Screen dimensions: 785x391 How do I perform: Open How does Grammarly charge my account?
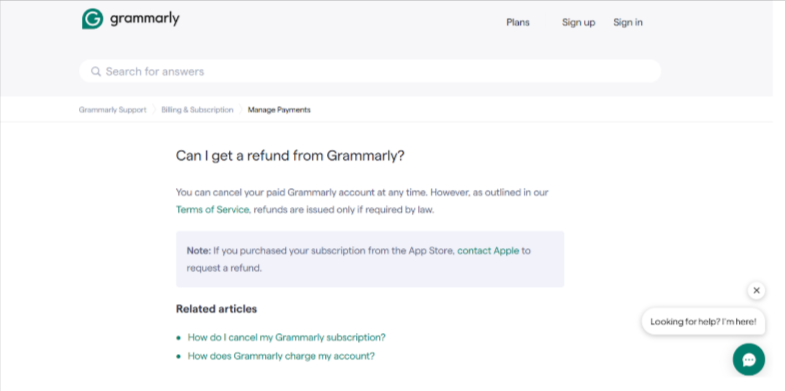click(281, 356)
